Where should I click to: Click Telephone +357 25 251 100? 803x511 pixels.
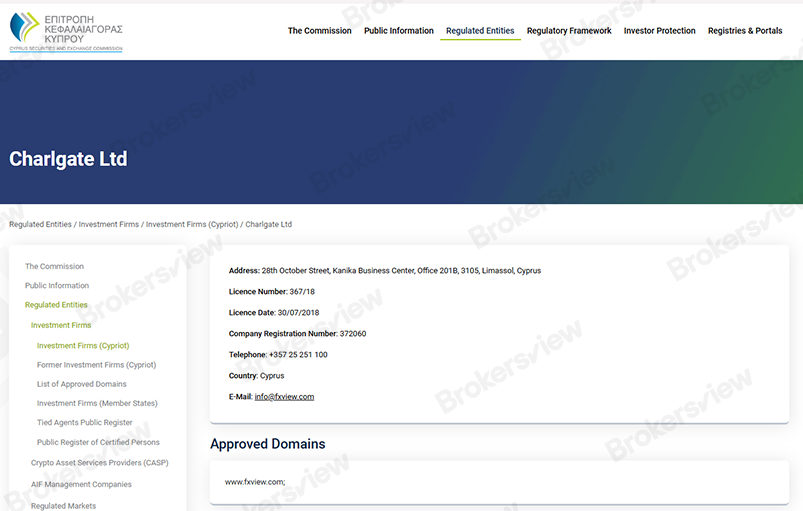[278, 354]
